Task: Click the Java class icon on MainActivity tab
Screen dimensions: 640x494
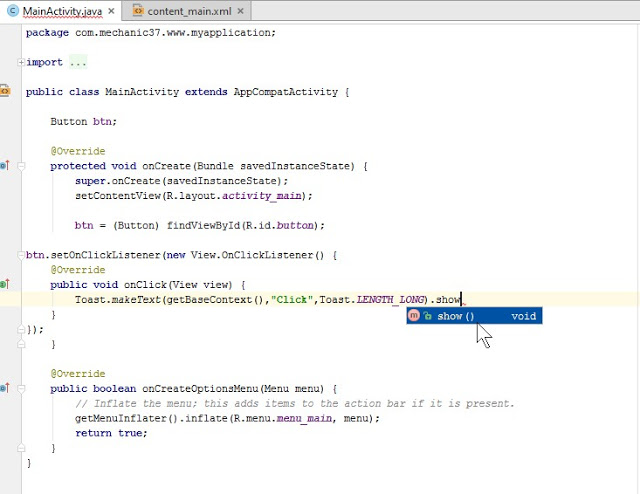Action: [x=13, y=11]
